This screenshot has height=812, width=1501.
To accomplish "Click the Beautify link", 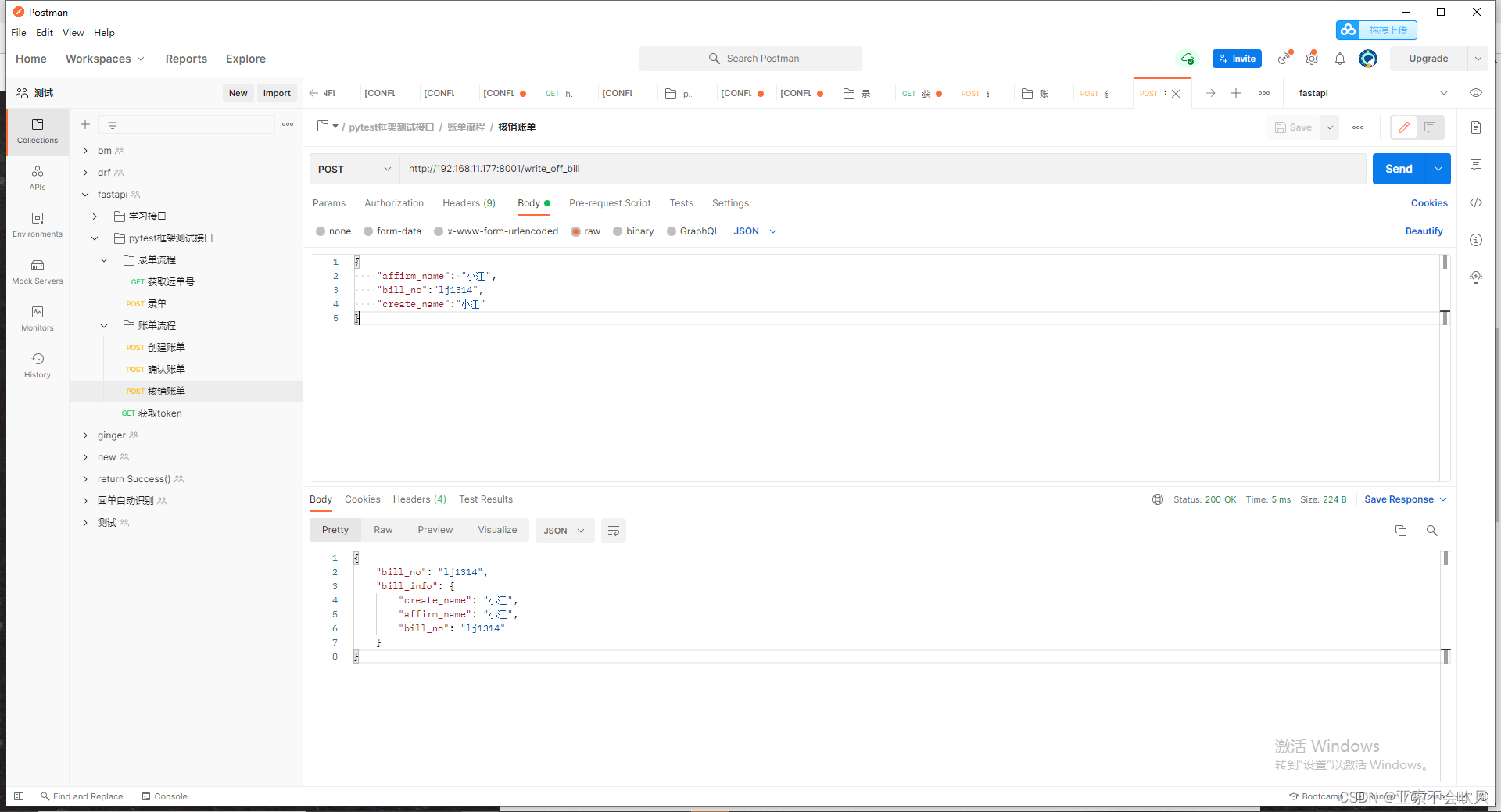I will click(1424, 231).
